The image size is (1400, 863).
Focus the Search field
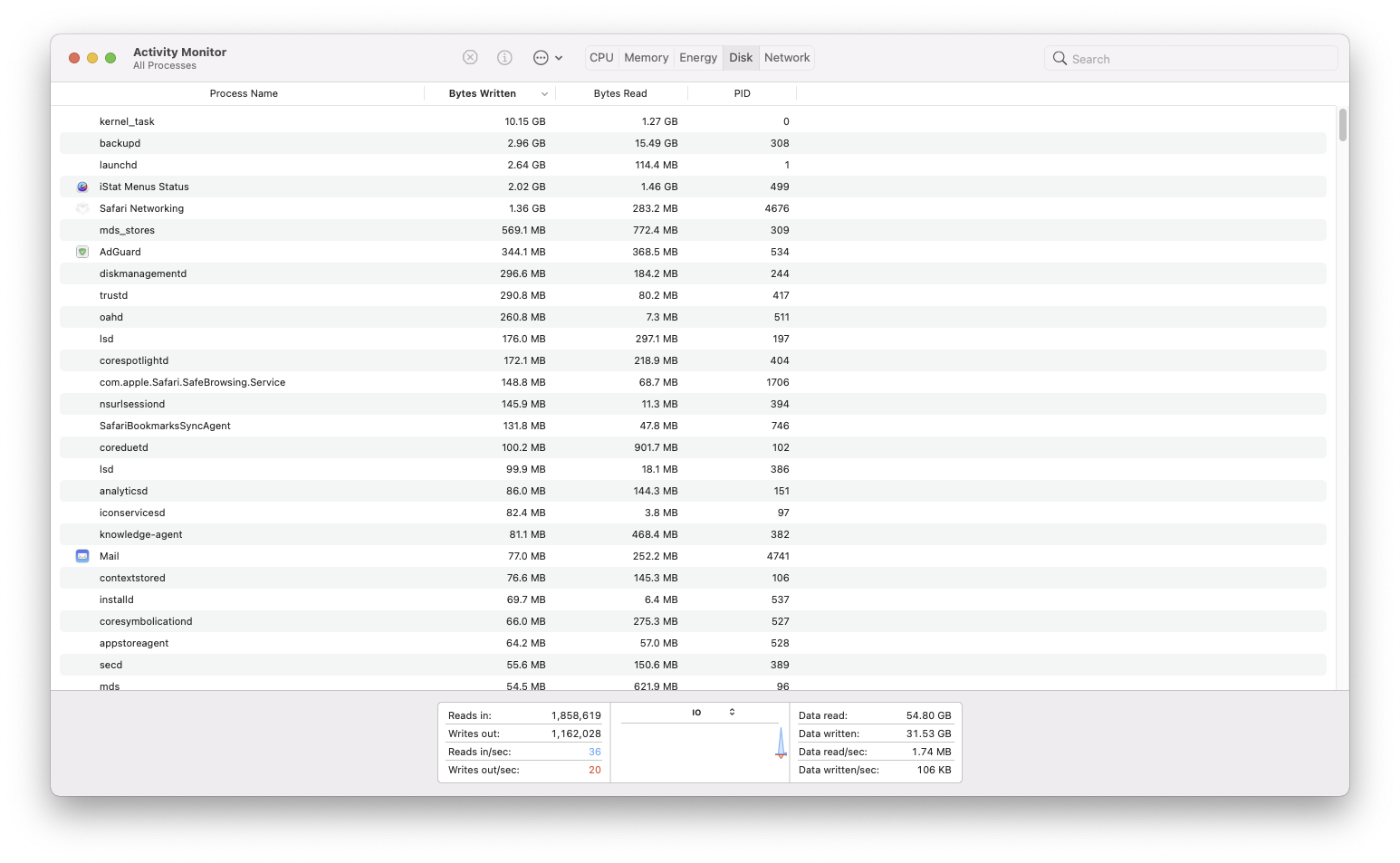pos(1191,58)
